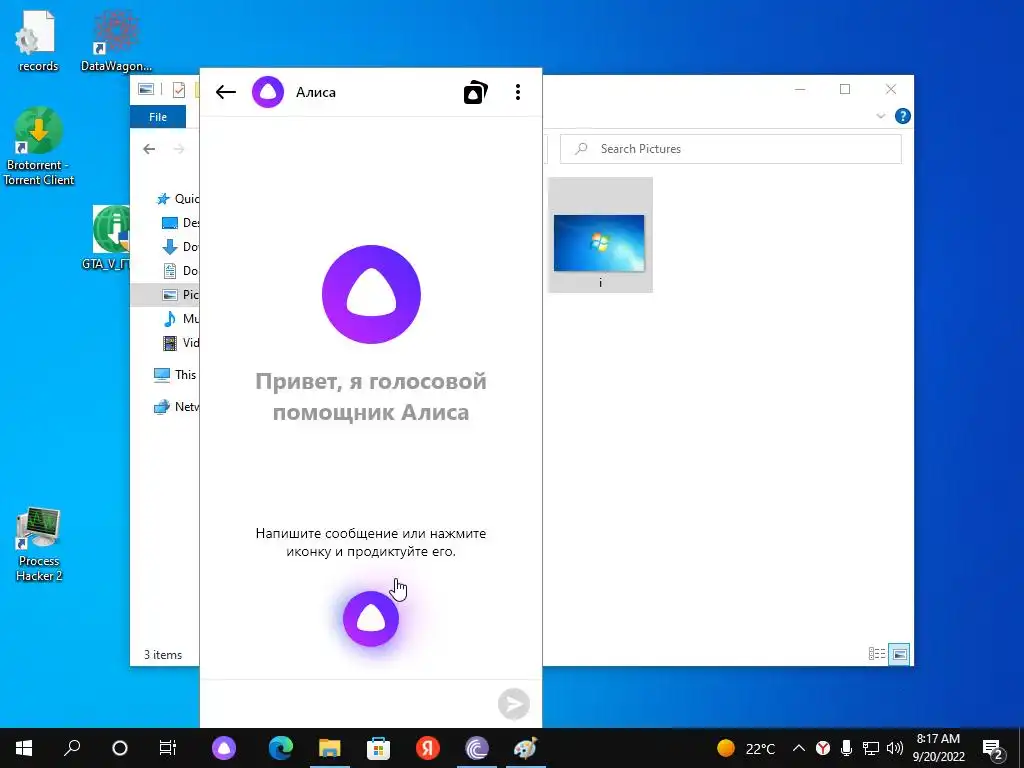Select Brotorrent Torrent Client shortcut
Viewport: 1024px width, 768px height.
pos(39,146)
